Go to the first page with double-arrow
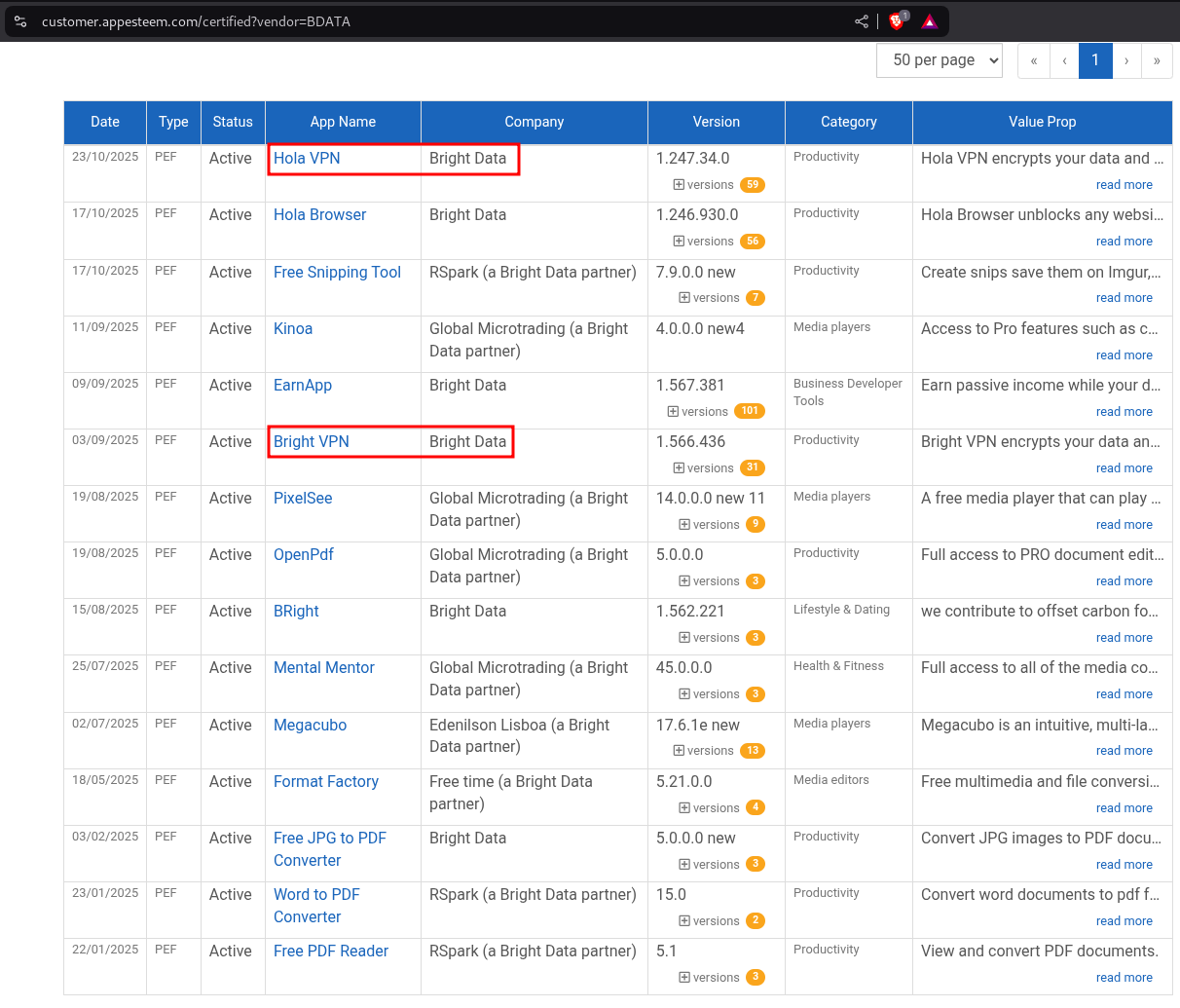The height and width of the screenshot is (1008, 1180). [x=1033, y=60]
